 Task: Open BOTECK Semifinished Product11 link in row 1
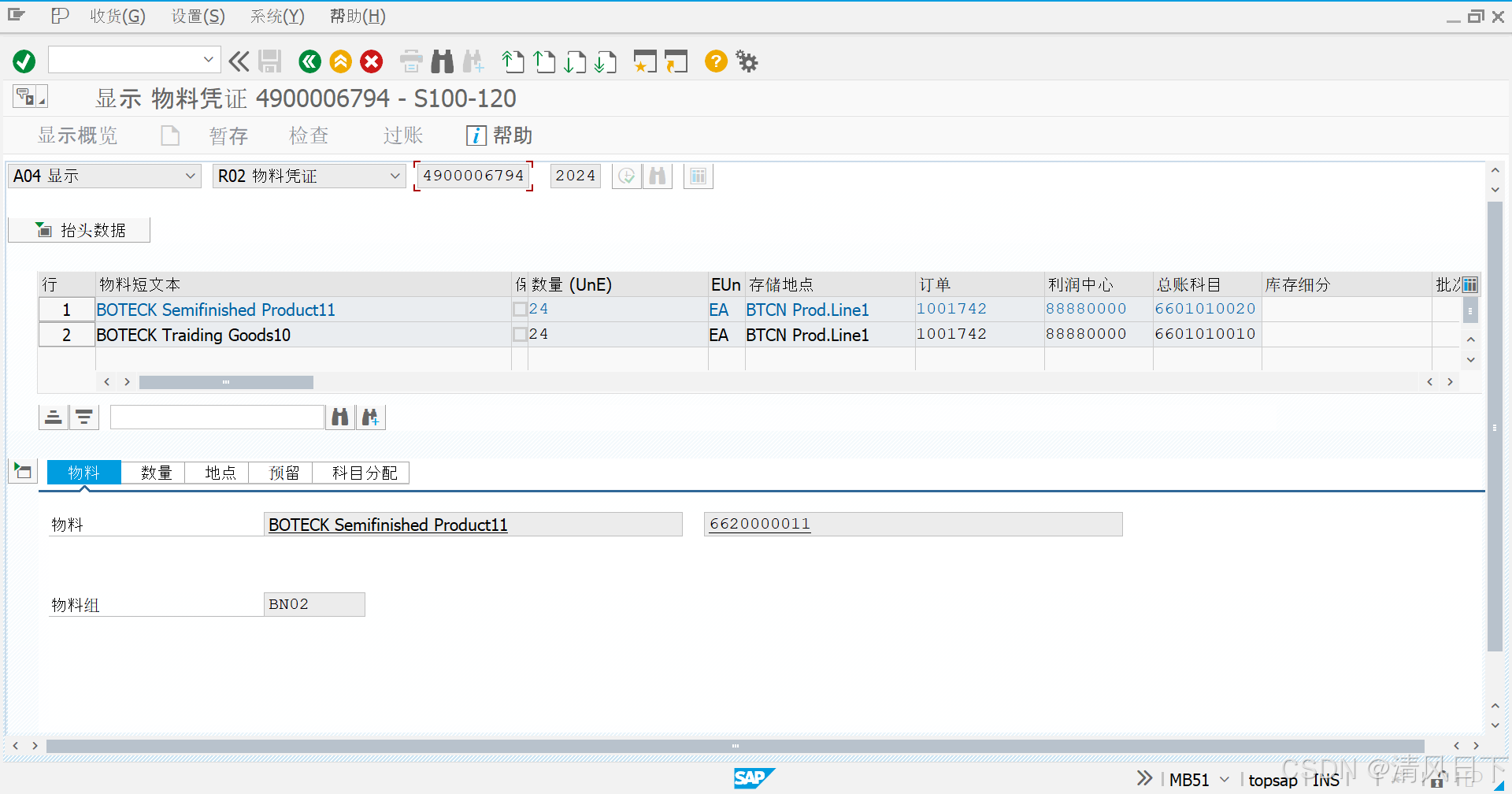tap(216, 310)
